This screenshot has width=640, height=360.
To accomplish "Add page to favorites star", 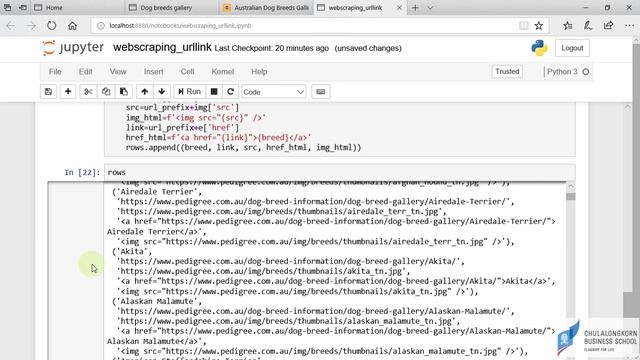I will click(539, 26).
